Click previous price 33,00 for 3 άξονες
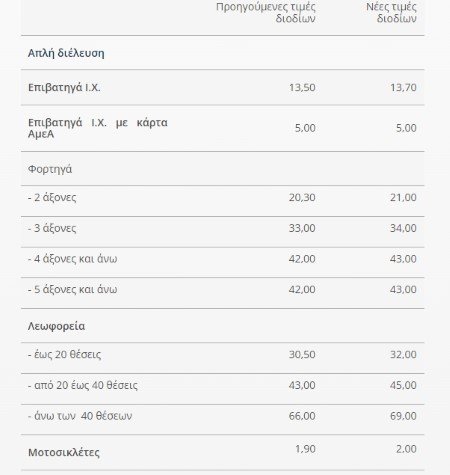450x475 pixels. (x=302, y=228)
